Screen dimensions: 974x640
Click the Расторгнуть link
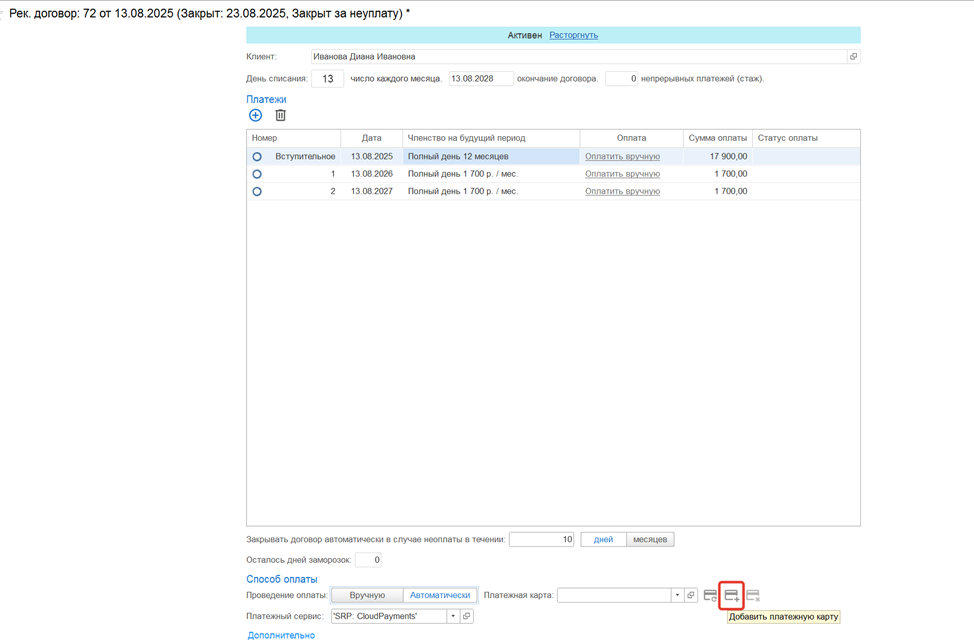[573, 35]
